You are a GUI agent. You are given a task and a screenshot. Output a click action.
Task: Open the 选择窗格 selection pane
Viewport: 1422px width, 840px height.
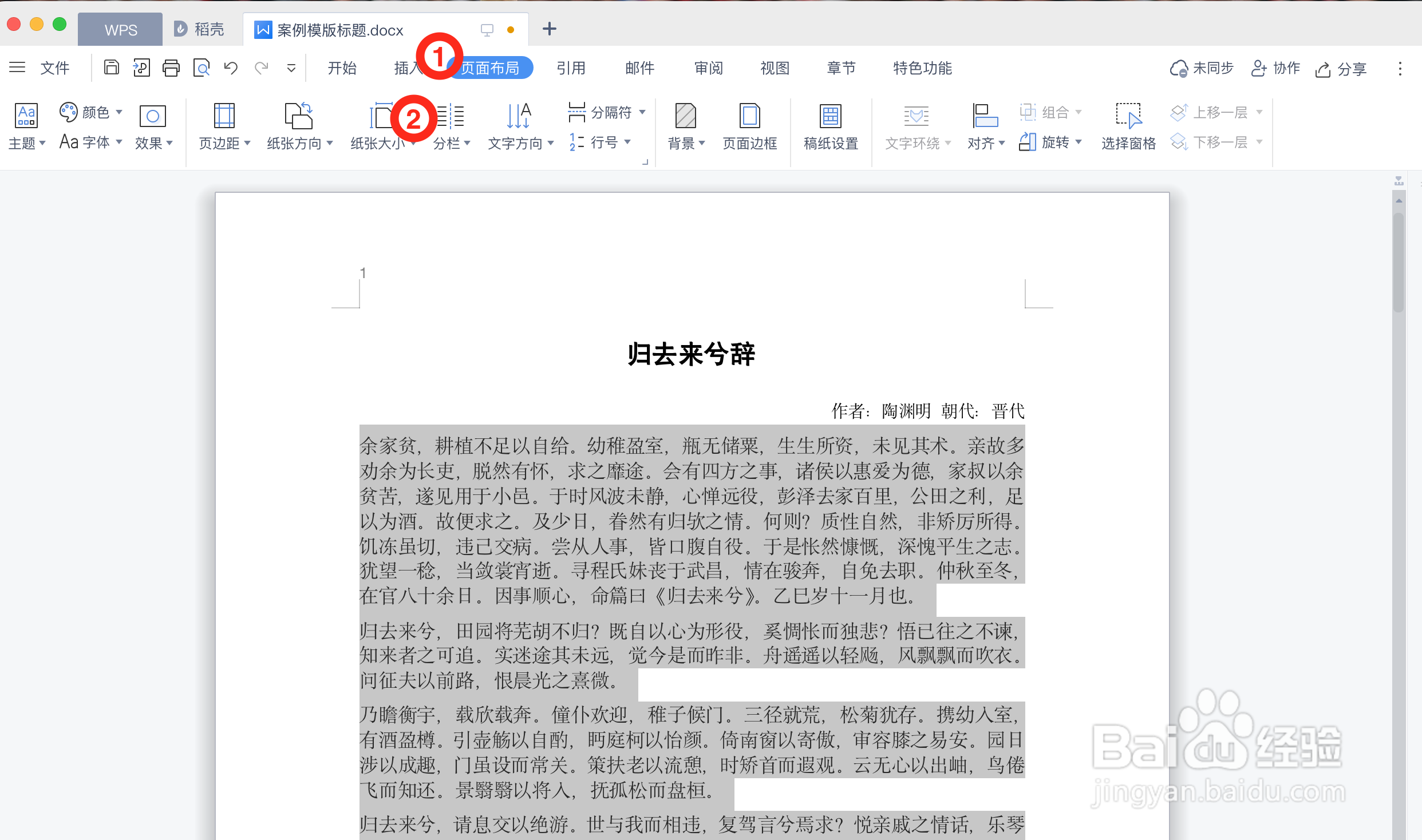click(1128, 126)
